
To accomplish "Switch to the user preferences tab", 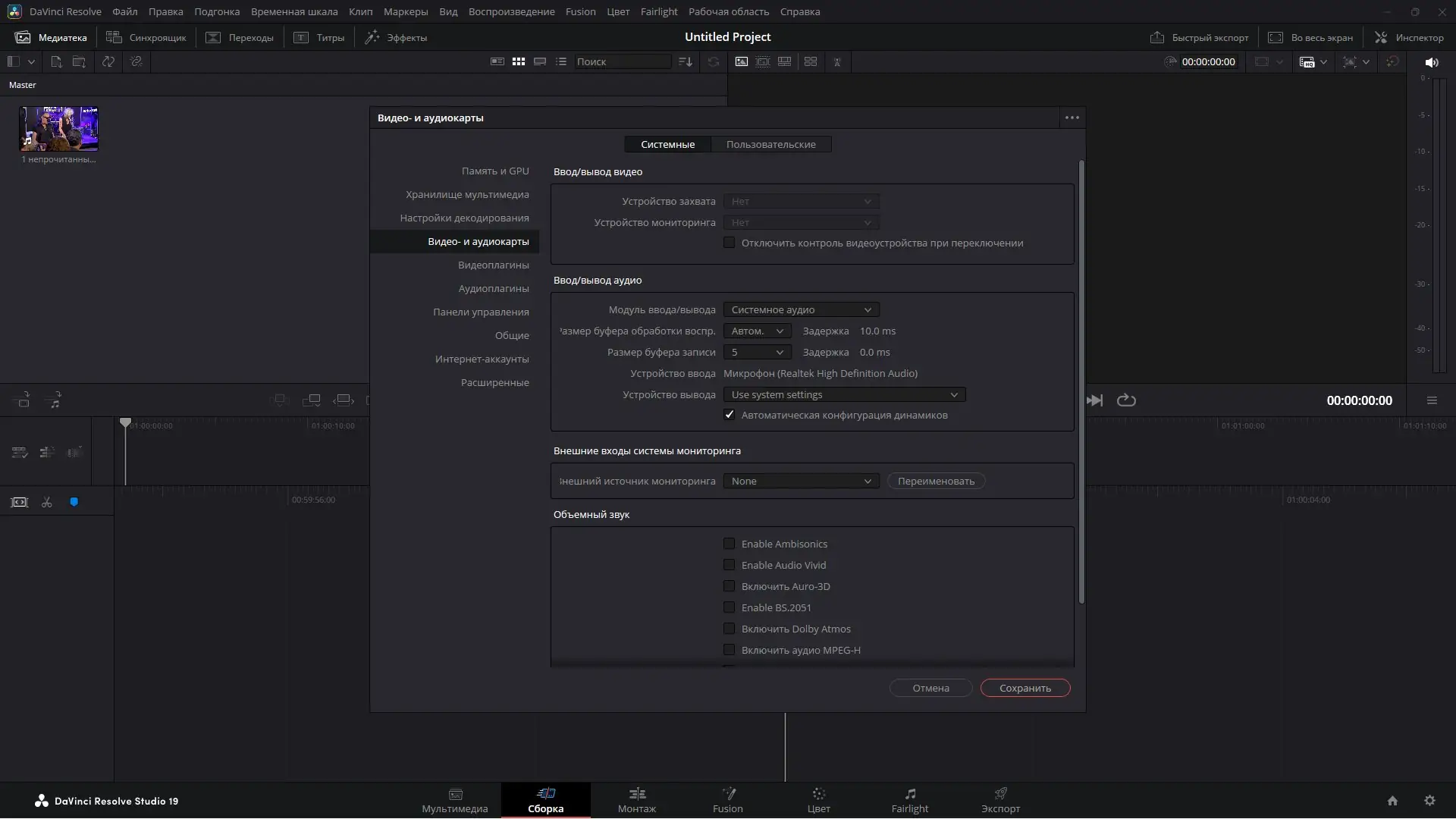I will coord(770,144).
